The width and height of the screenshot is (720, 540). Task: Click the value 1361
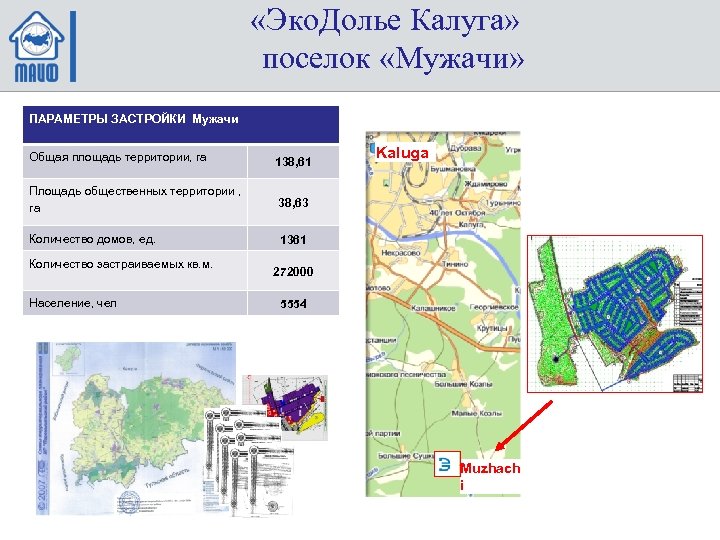(x=293, y=239)
